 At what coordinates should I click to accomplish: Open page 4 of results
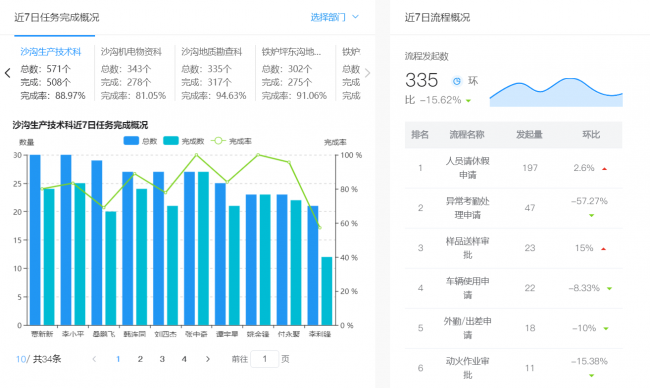click(184, 359)
